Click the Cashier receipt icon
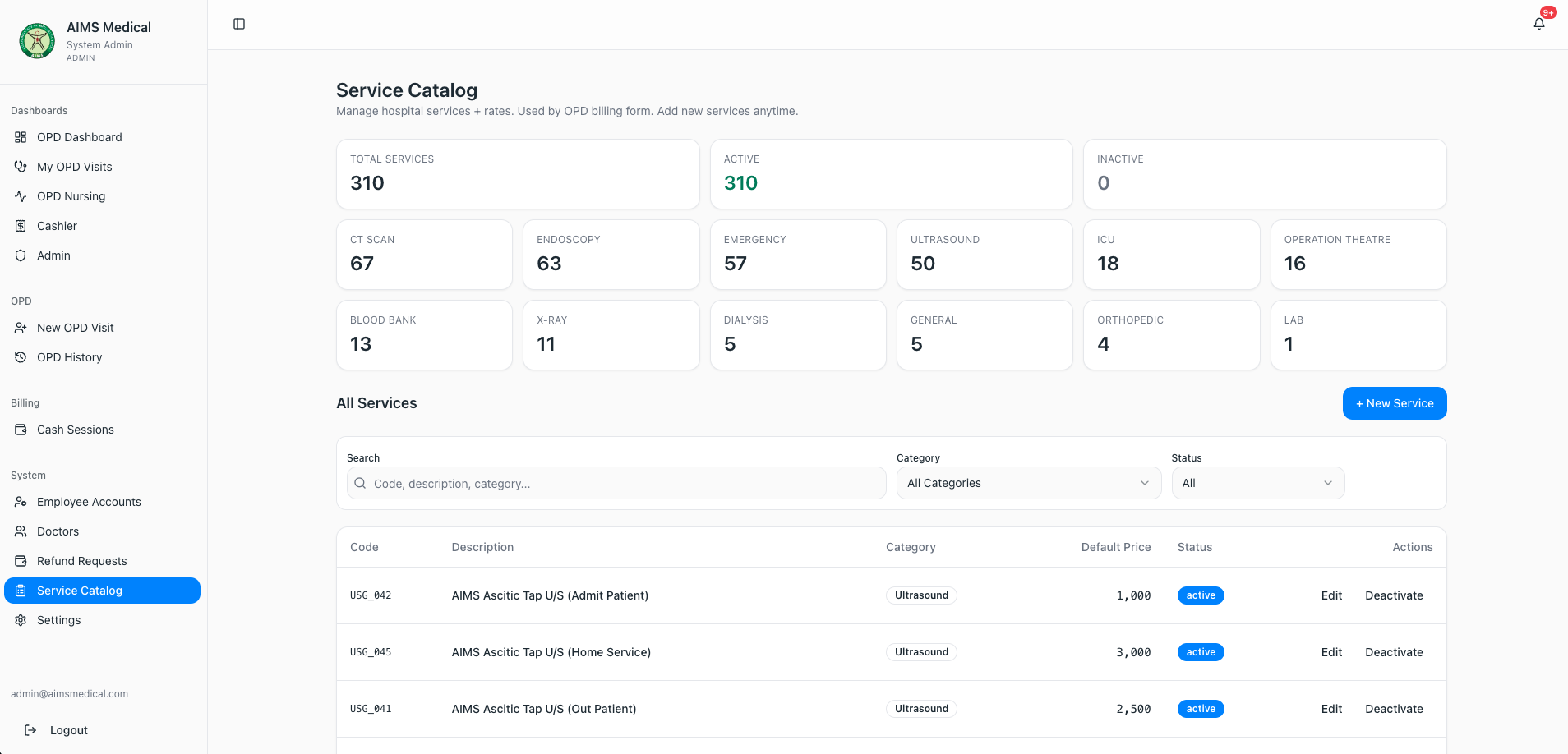This screenshot has height=754, width=1568. [21, 226]
